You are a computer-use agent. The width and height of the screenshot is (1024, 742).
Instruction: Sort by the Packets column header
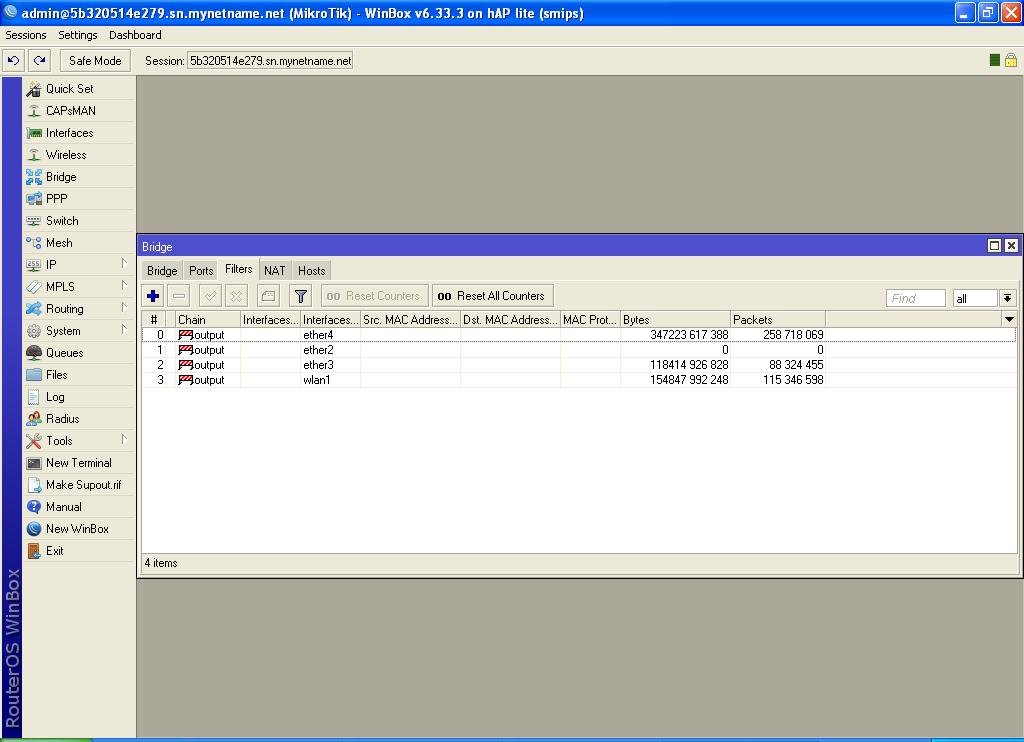[778, 319]
